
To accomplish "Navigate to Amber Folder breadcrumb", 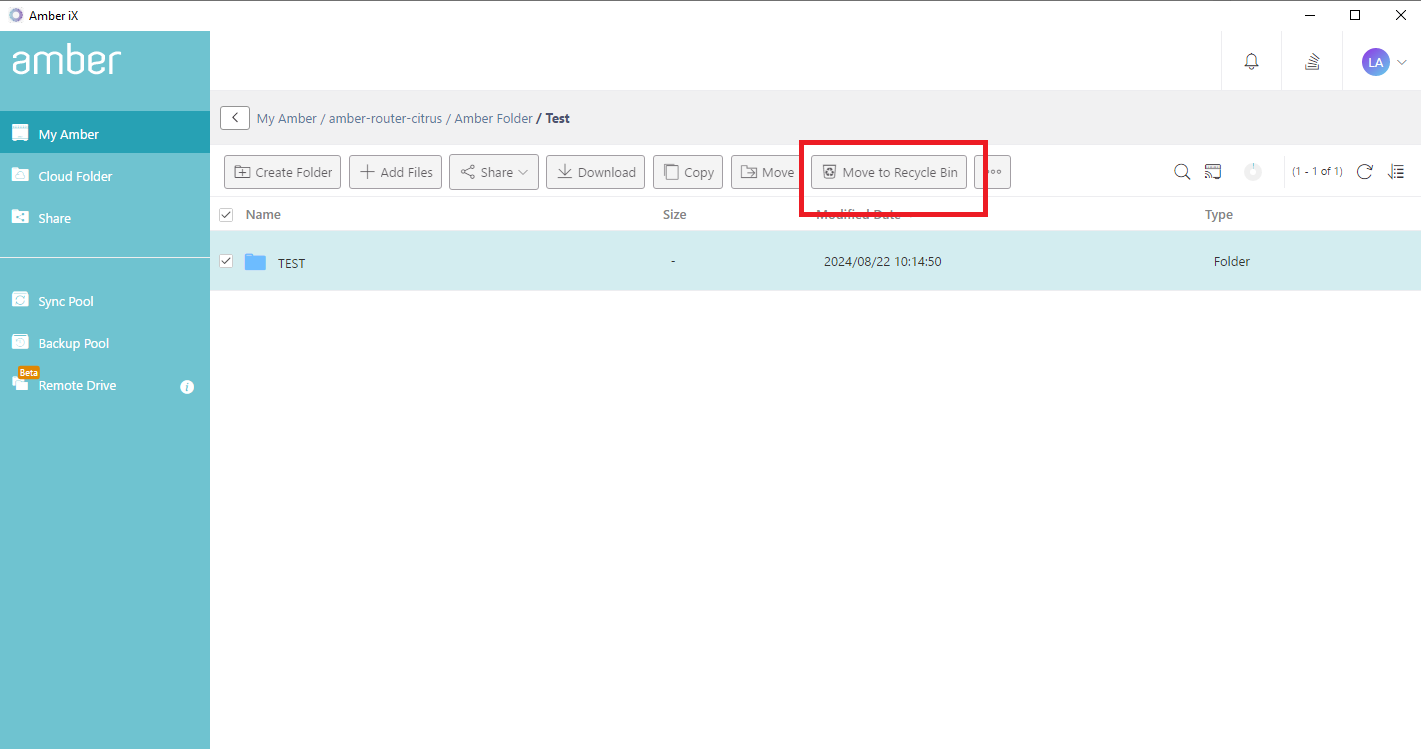I will pyautogui.click(x=493, y=118).
